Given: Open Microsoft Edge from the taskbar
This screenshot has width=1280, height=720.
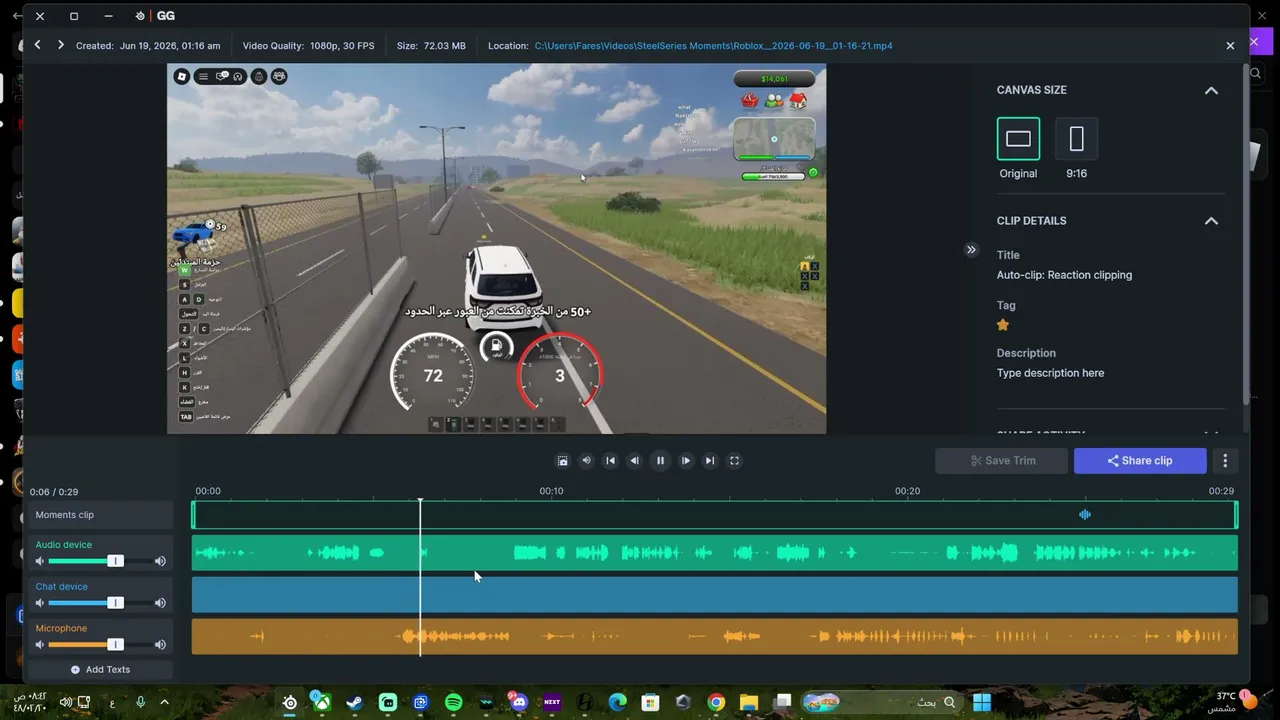Looking at the screenshot, I should tap(617, 702).
